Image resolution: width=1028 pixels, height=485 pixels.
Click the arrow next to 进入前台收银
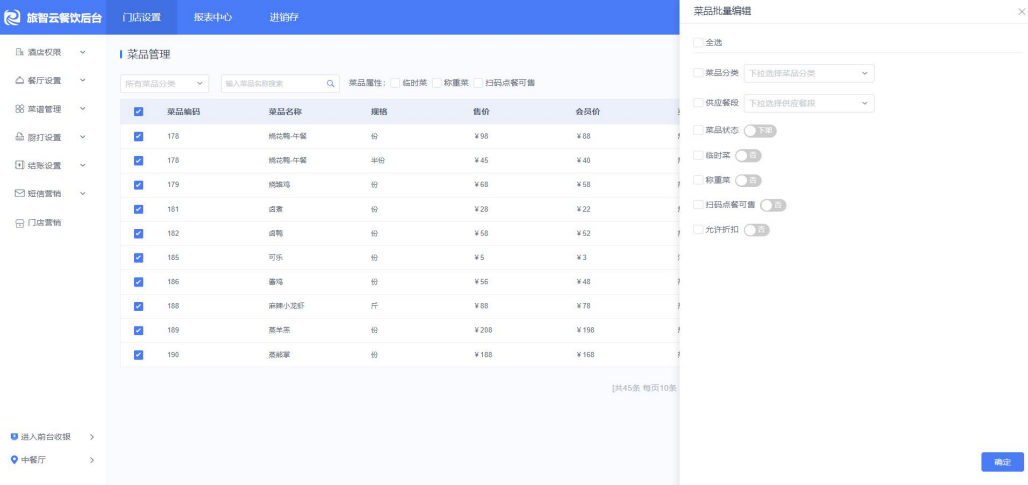[92, 436]
